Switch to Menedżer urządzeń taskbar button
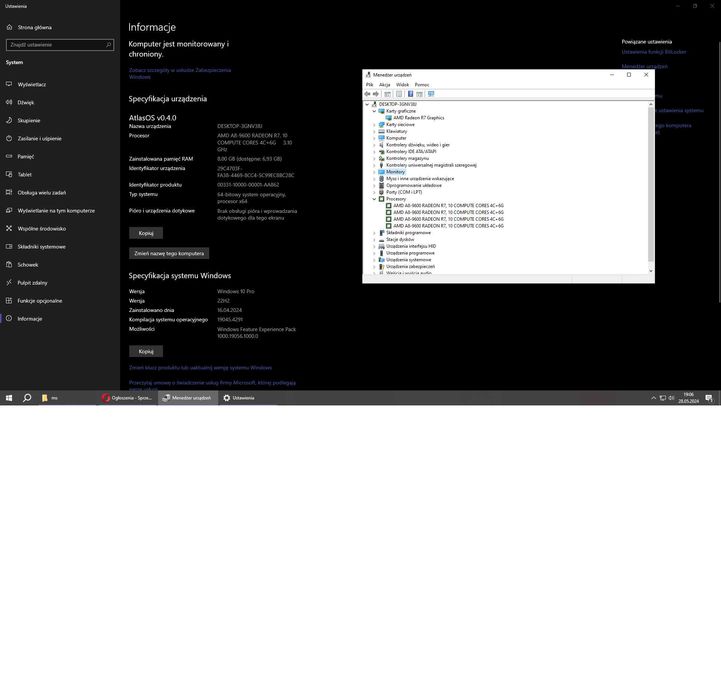The height and width of the screenshot is (699, 721). tap(188, 398)
